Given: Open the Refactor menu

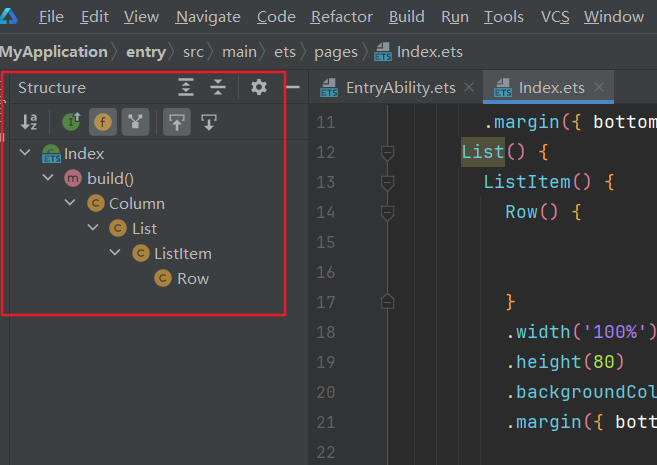Looking at the screenshot, I should pyautogui.click(x=341, y=17).
